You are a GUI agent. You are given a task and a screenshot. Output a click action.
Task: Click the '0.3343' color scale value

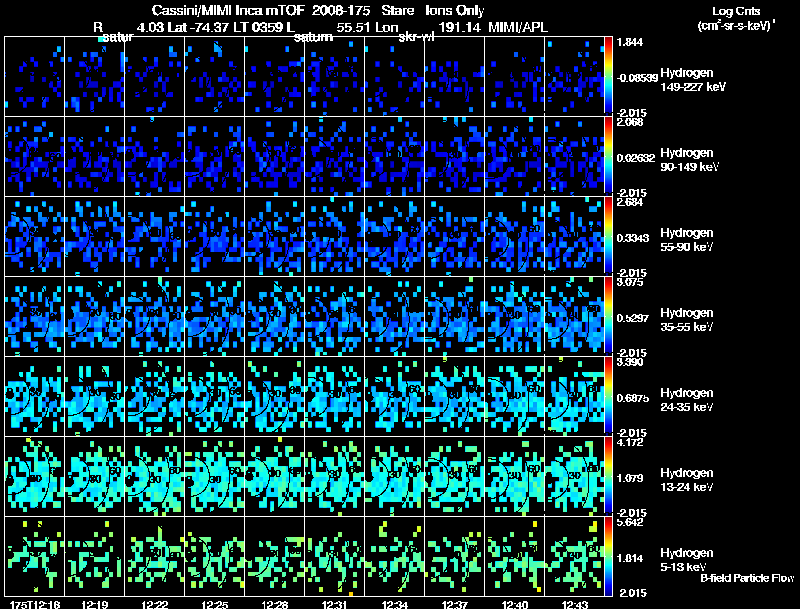click(x=633, y=238)
